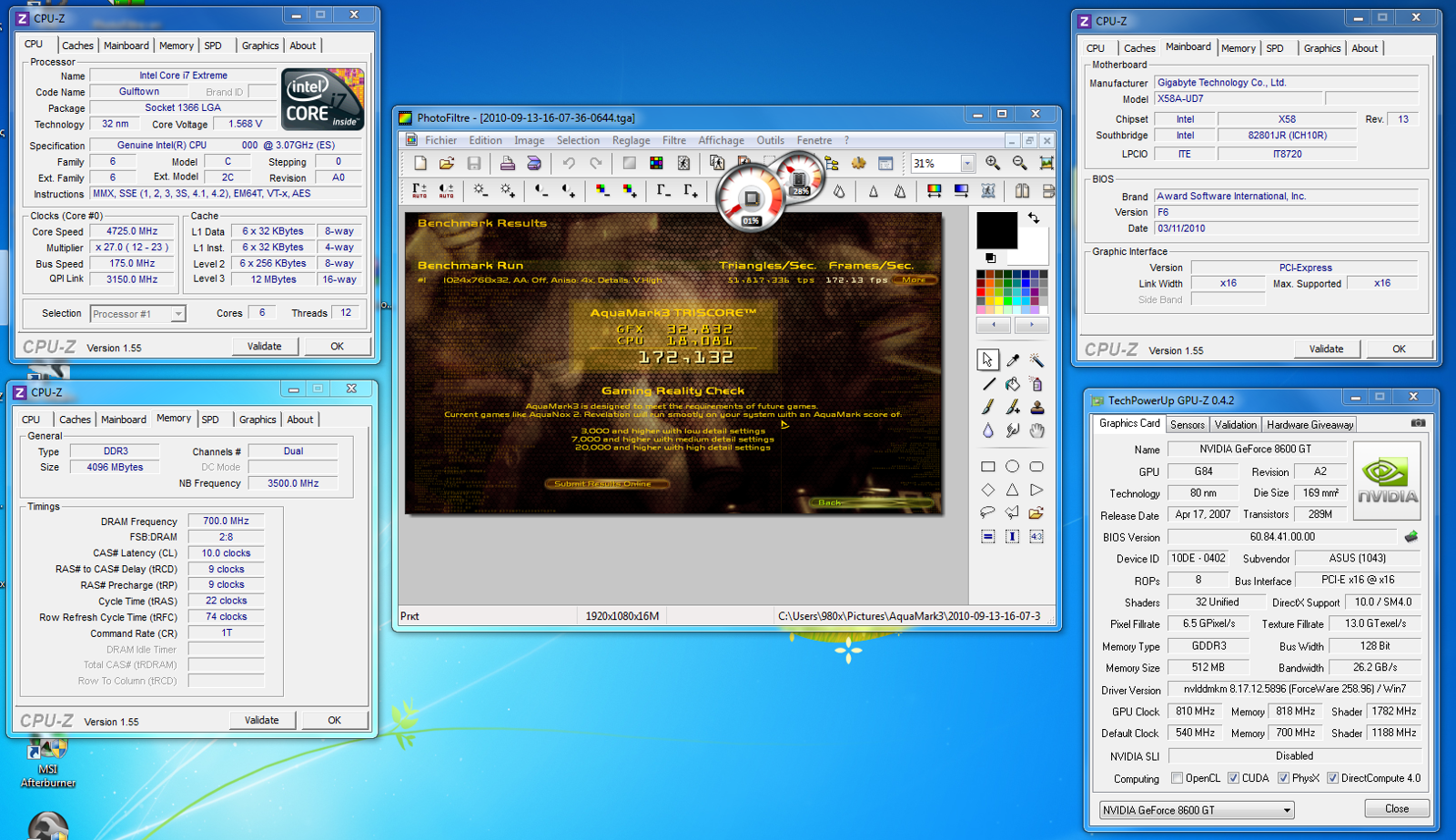Open the Affichage menu
This screenshot has width=1456, height=840.
721,140
